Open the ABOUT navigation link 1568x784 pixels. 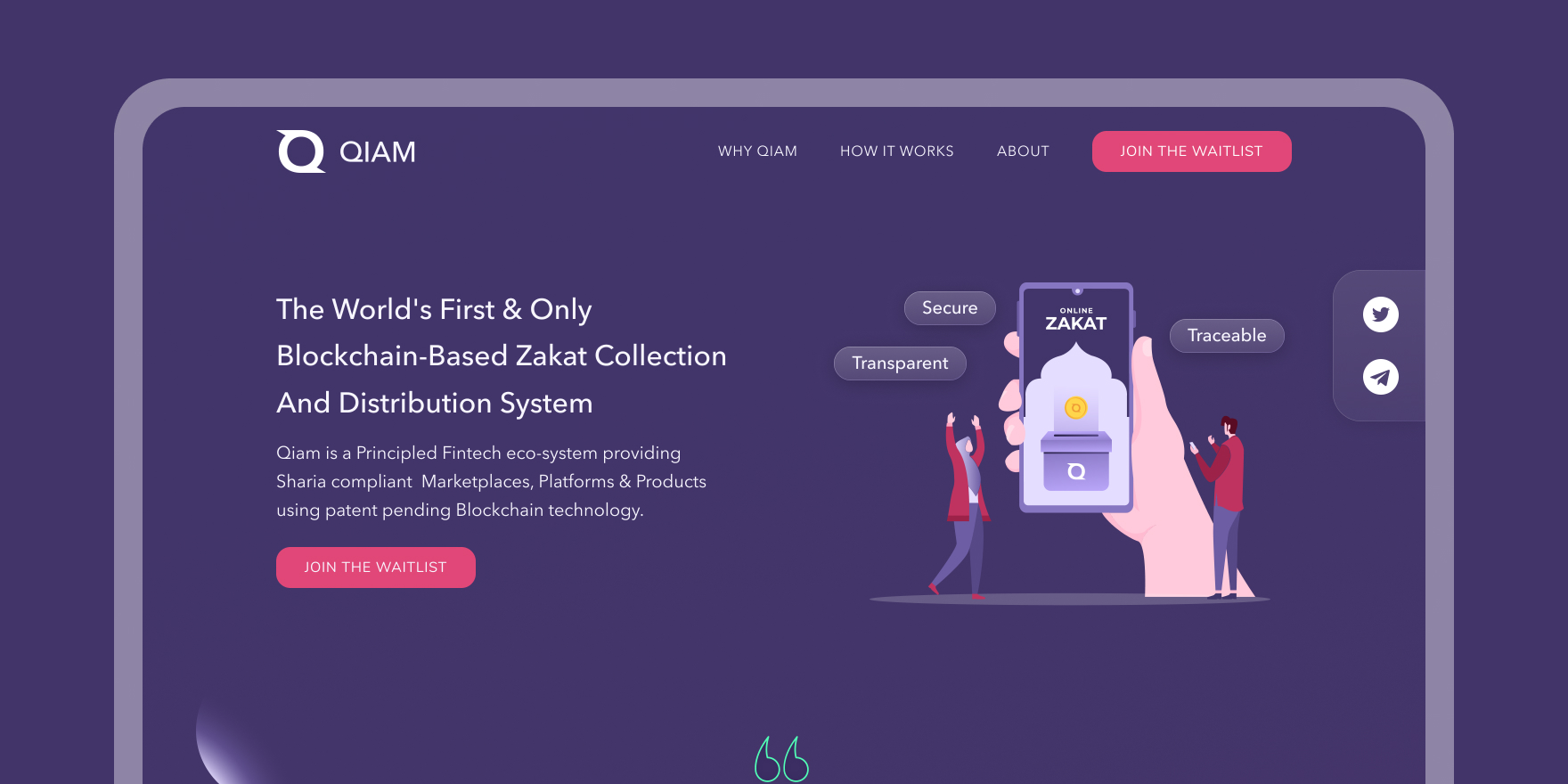tap(1023, 151)
